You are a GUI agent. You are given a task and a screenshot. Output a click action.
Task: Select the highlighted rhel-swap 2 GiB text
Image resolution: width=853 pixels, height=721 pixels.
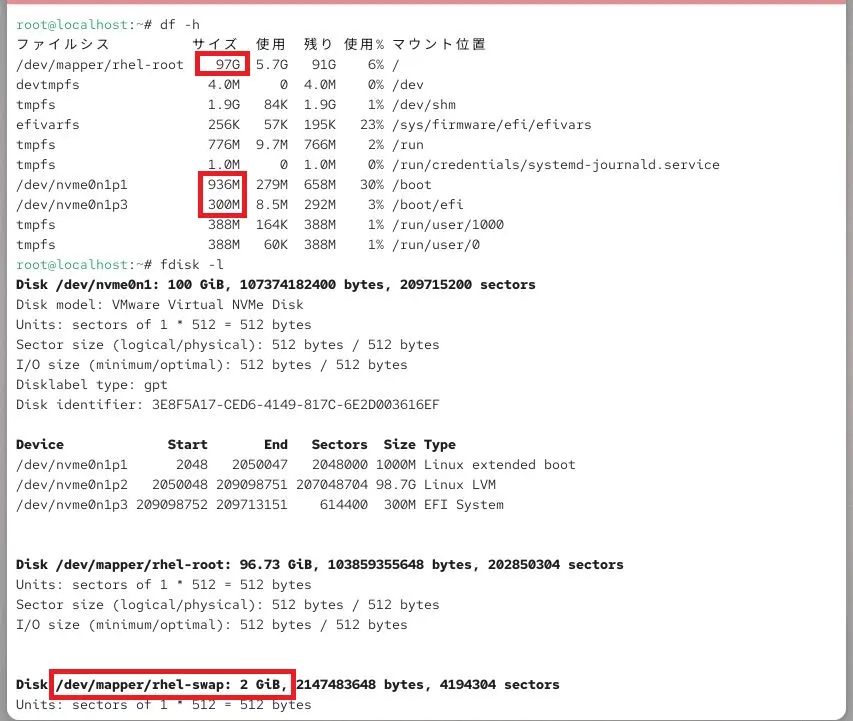point(180,684)
